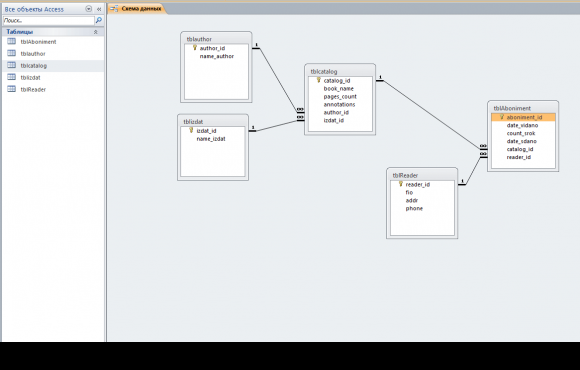
Task: Click the key icon next to author_id
Action: coord(195,48)
